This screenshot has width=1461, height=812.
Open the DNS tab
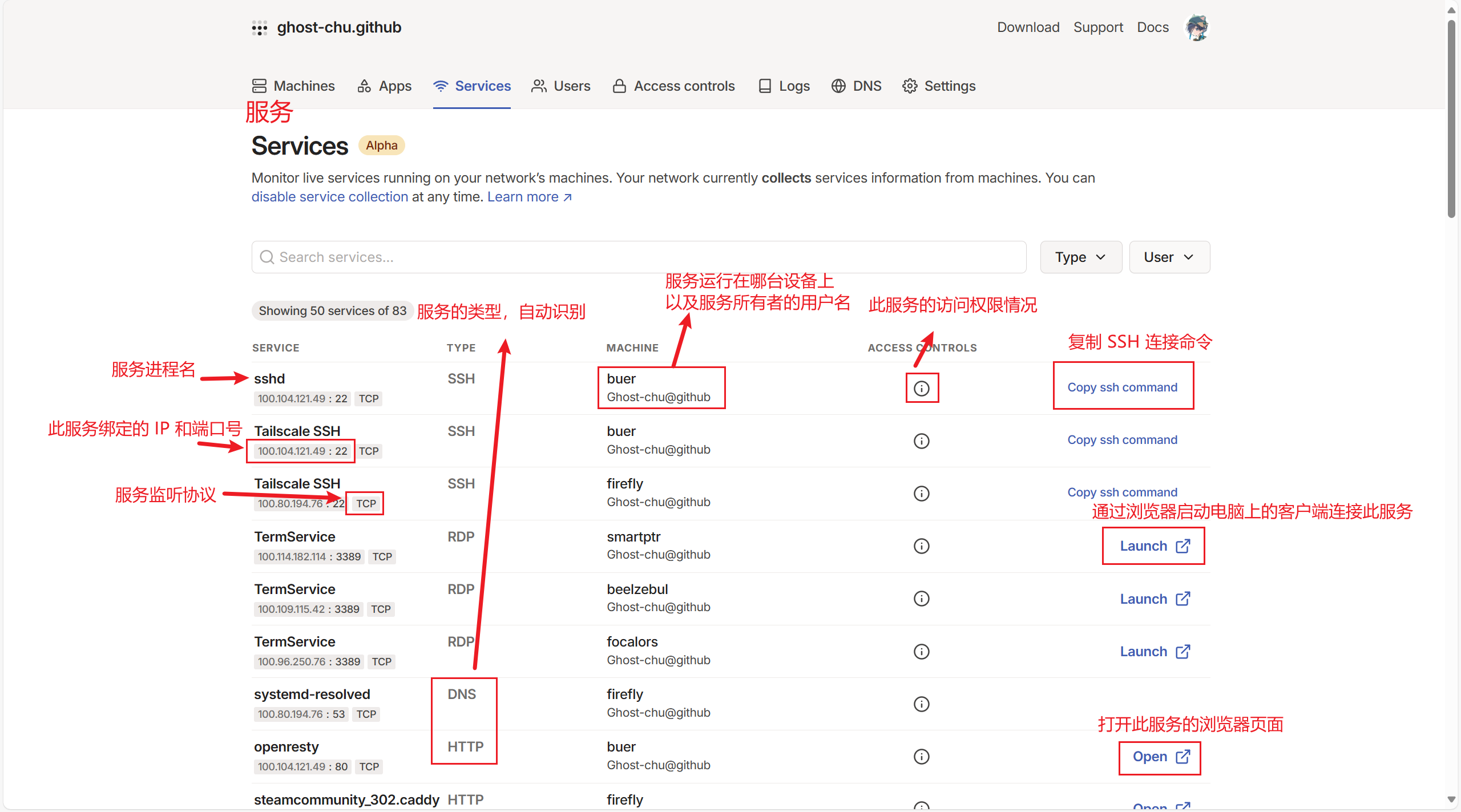coord(856,86)
